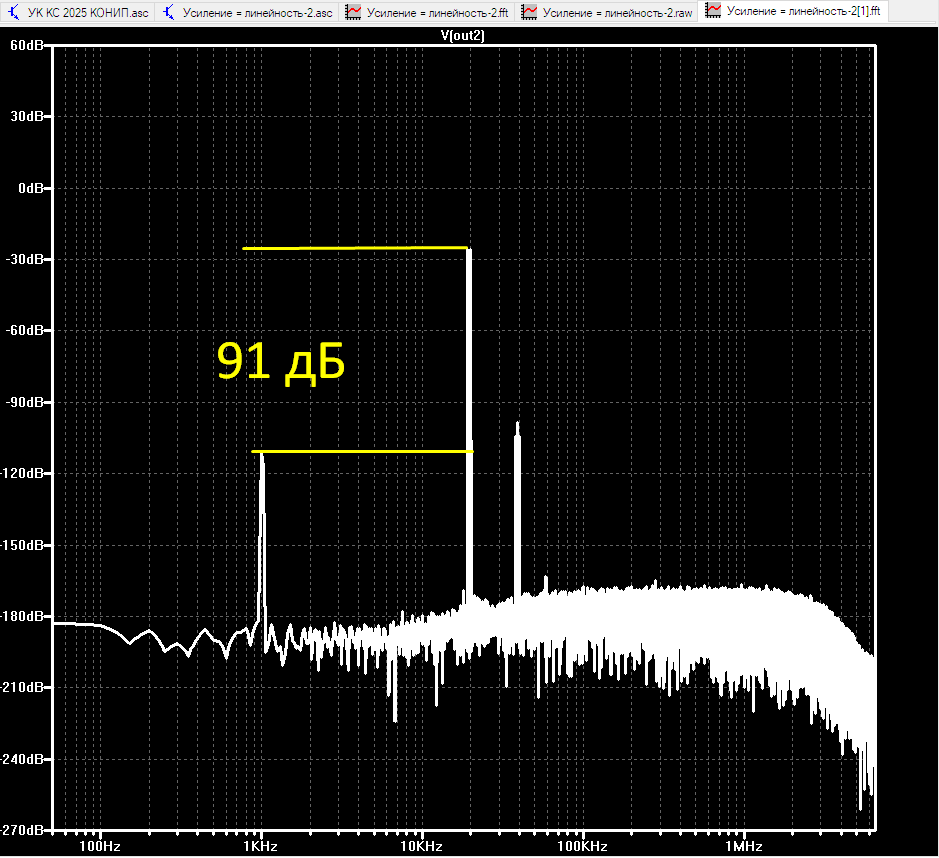Viewport: 939px width, 858px height.
Task: Click the waveform icon on the линейность-2.raw tab
Action: (x=529, y=12)
